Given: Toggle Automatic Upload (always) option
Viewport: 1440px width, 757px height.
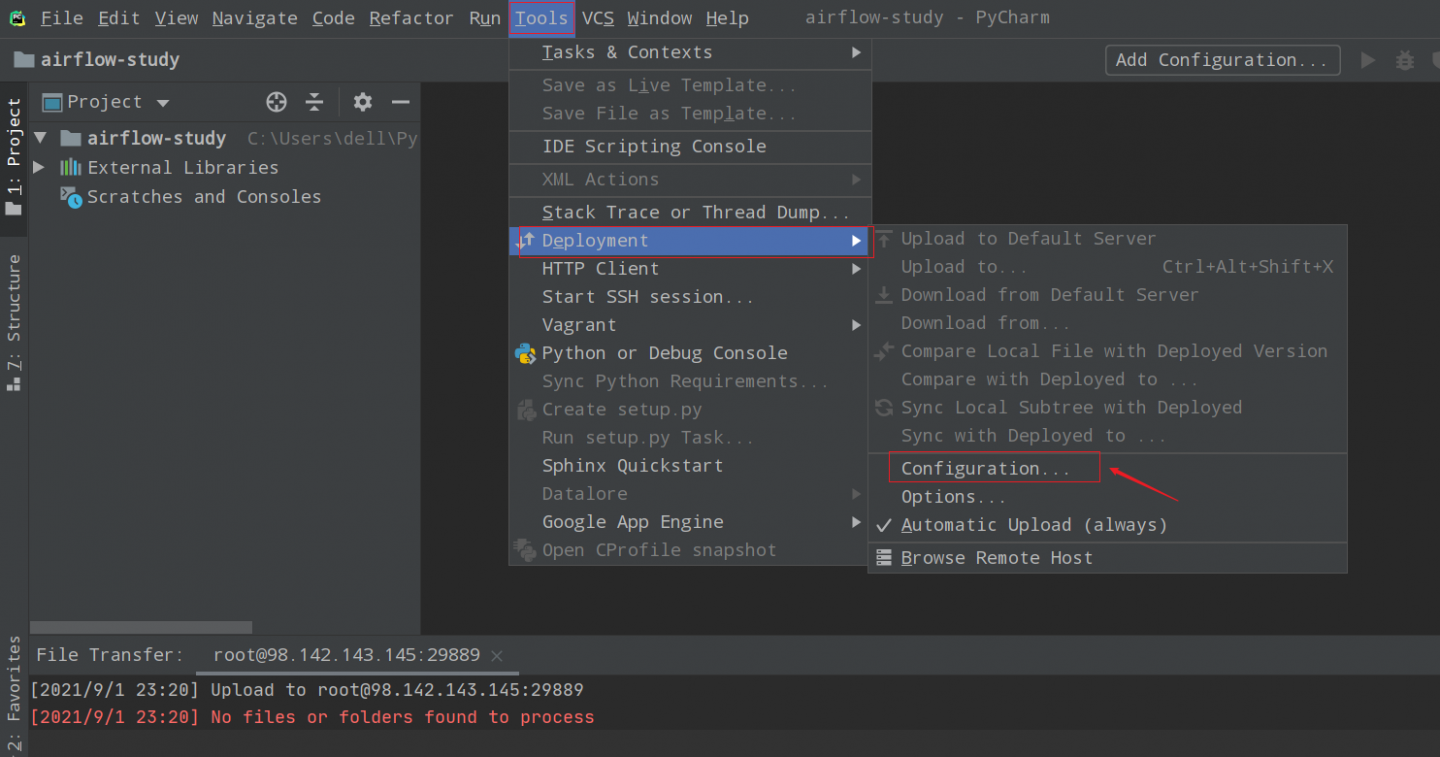Looking at the screenshot, I should point(1033,525).
